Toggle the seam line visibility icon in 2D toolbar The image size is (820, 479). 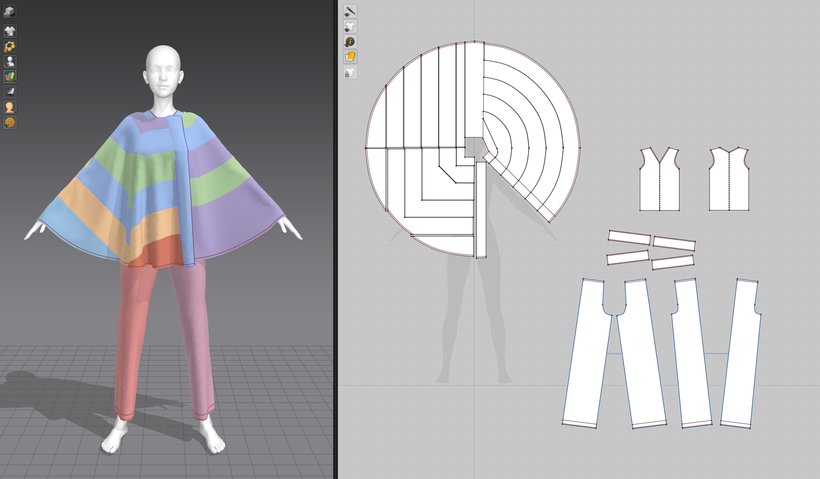(x=350, y=11)
